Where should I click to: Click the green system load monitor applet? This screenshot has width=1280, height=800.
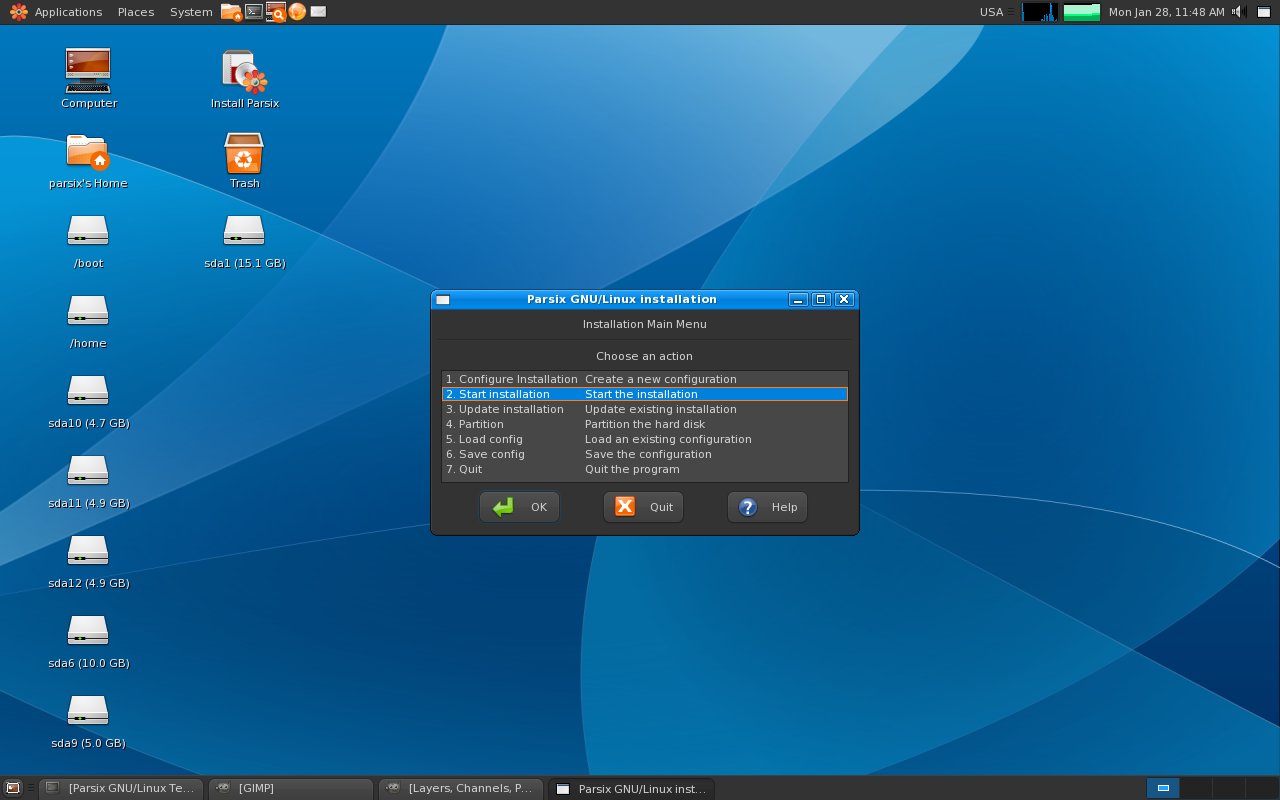click(x=1082, y=12)
